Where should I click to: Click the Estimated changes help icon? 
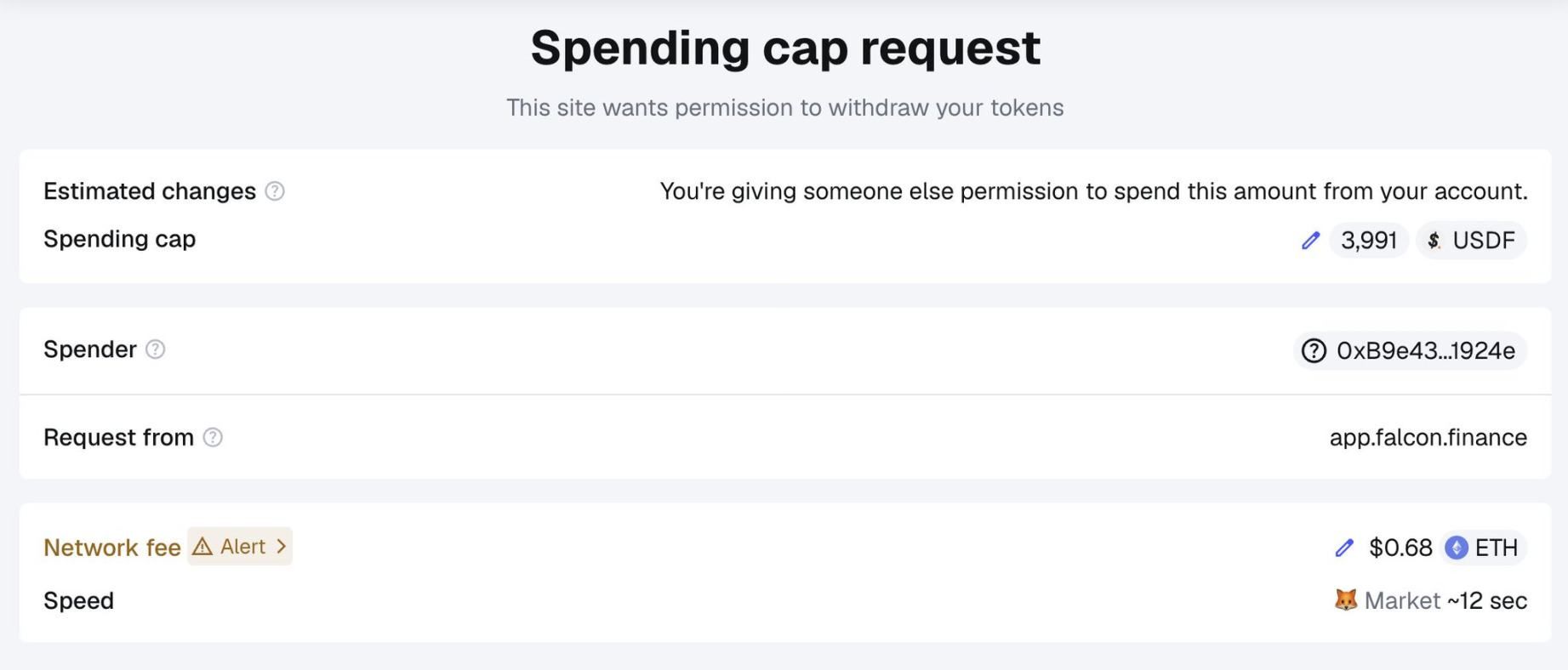coord(275,191)
